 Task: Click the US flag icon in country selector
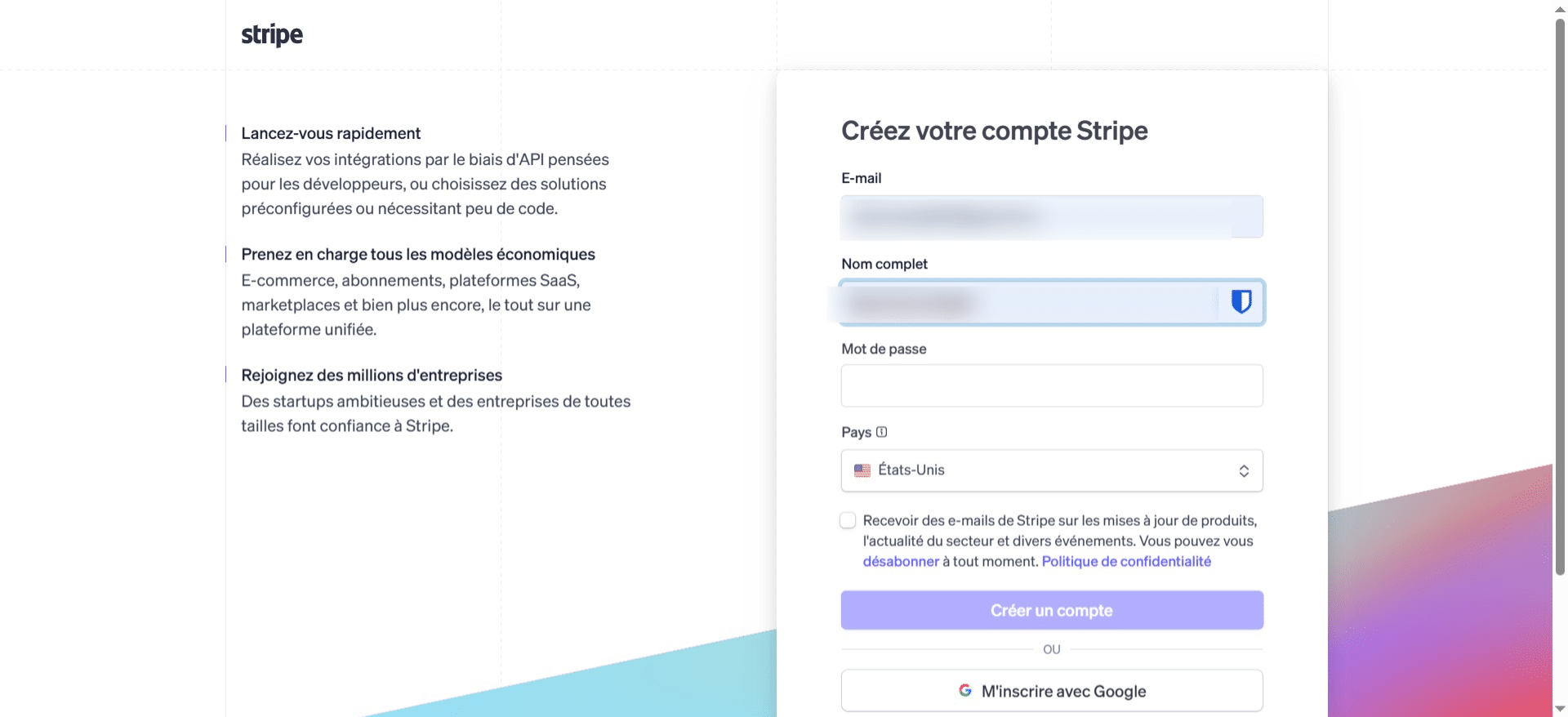point(862,470)
